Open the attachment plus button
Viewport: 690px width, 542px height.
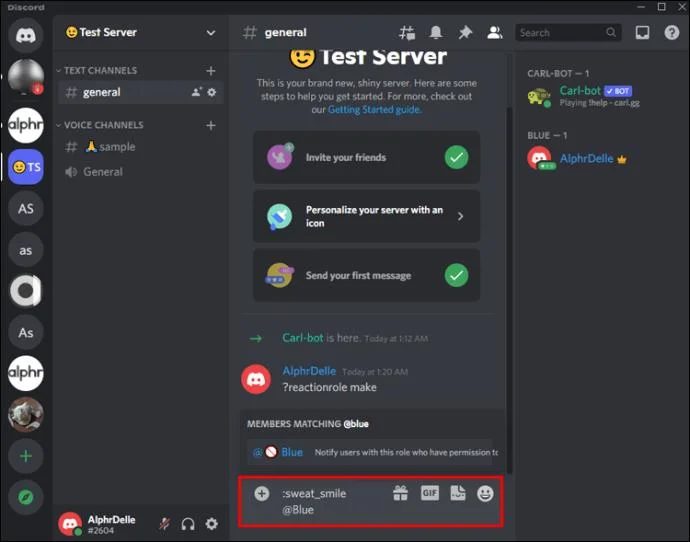pos(261,493)
